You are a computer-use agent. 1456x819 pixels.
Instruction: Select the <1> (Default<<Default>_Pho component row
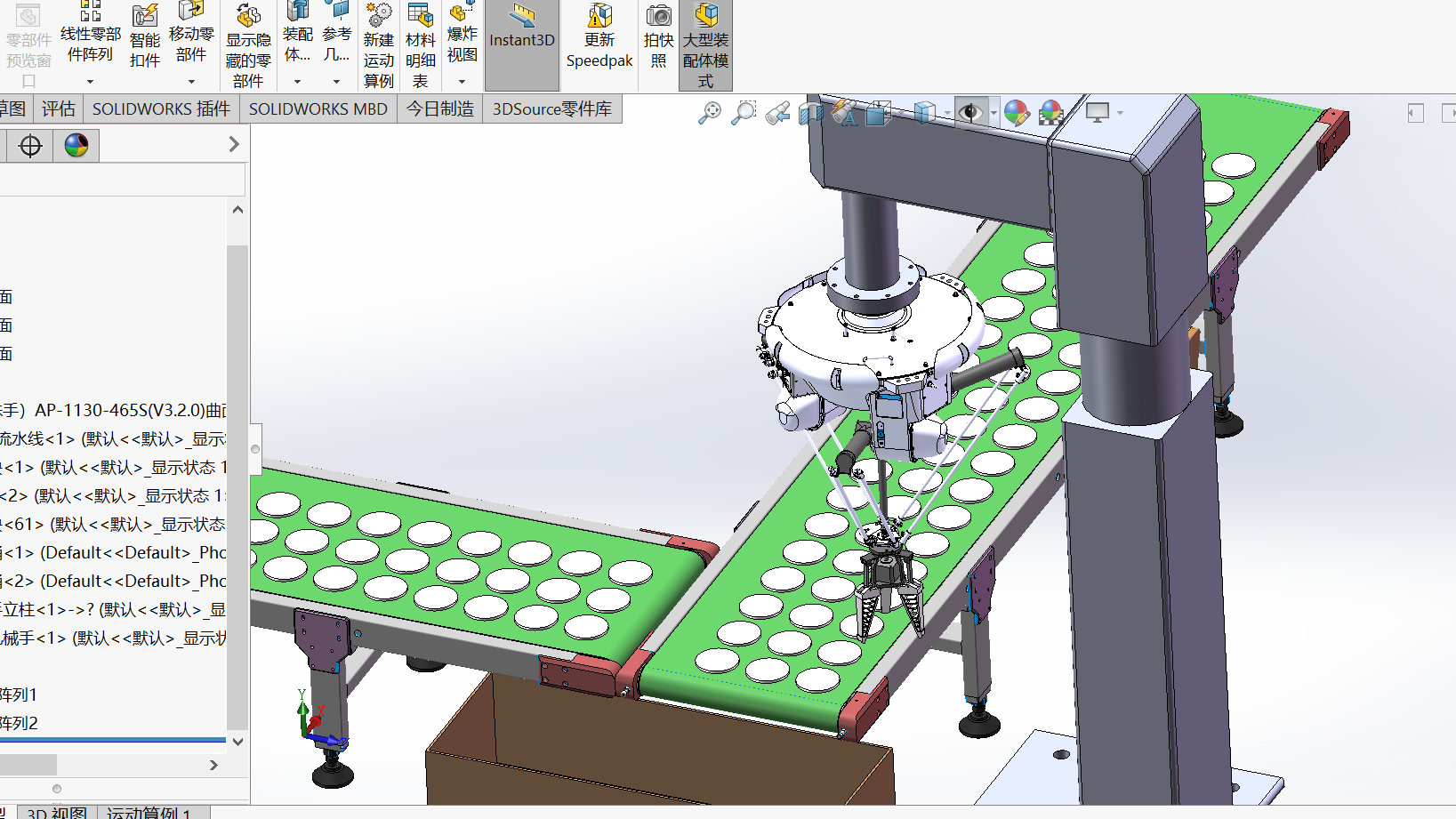[113, 552]
